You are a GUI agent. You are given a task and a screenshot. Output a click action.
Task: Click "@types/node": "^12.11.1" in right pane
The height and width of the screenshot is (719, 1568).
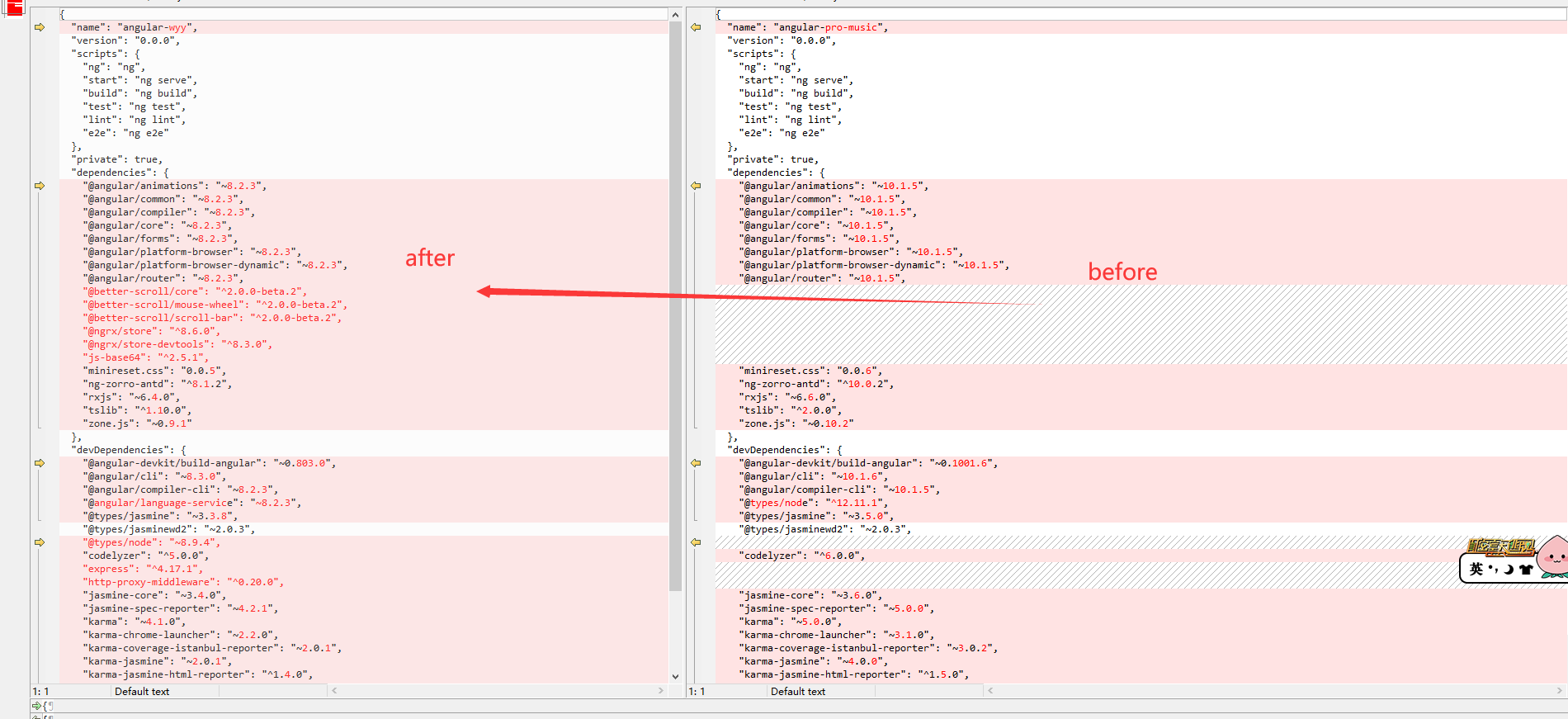(813, 503)
